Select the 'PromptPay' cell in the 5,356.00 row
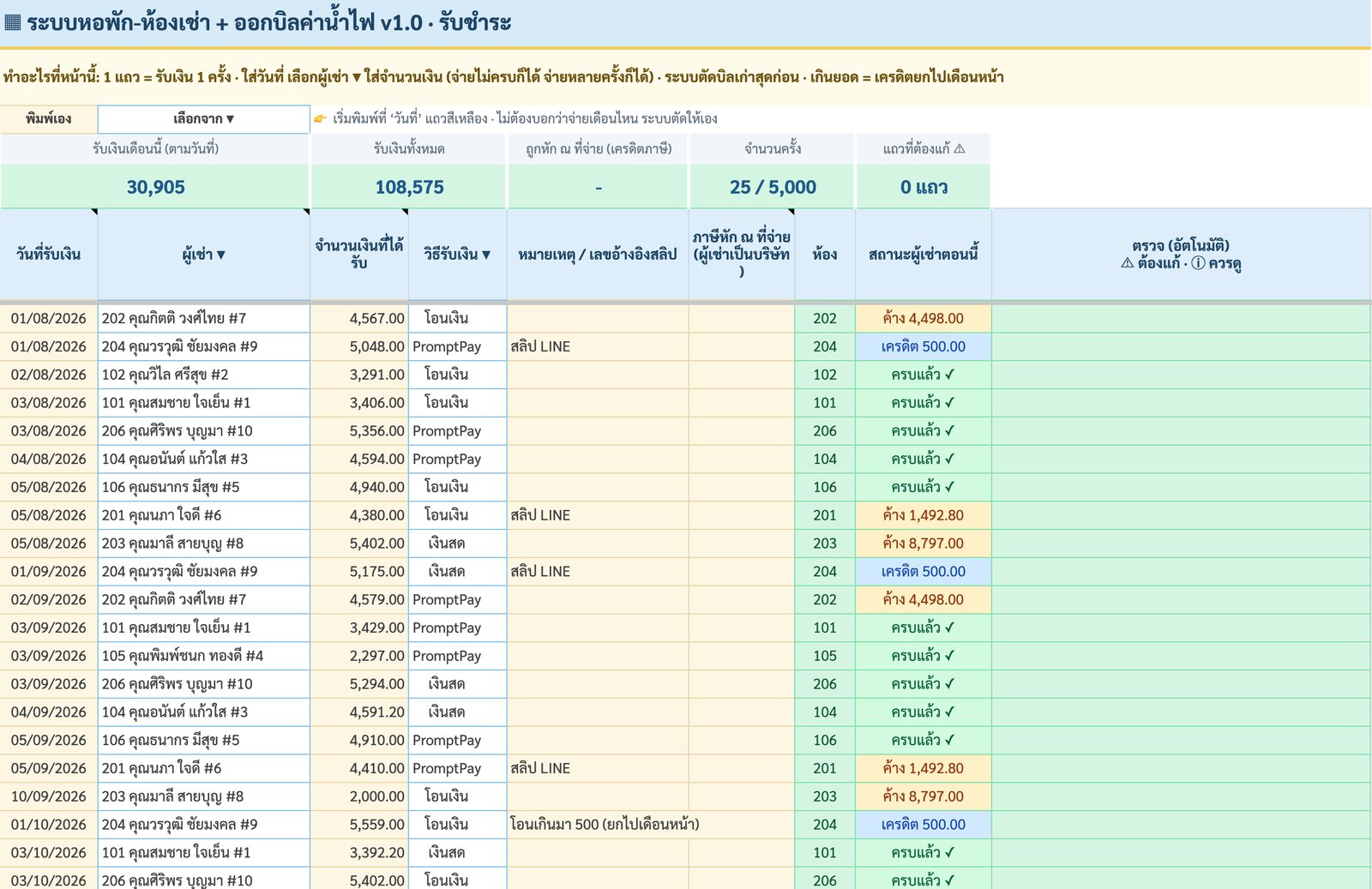Screen dimensions: 1372x889 click(457, 431)
